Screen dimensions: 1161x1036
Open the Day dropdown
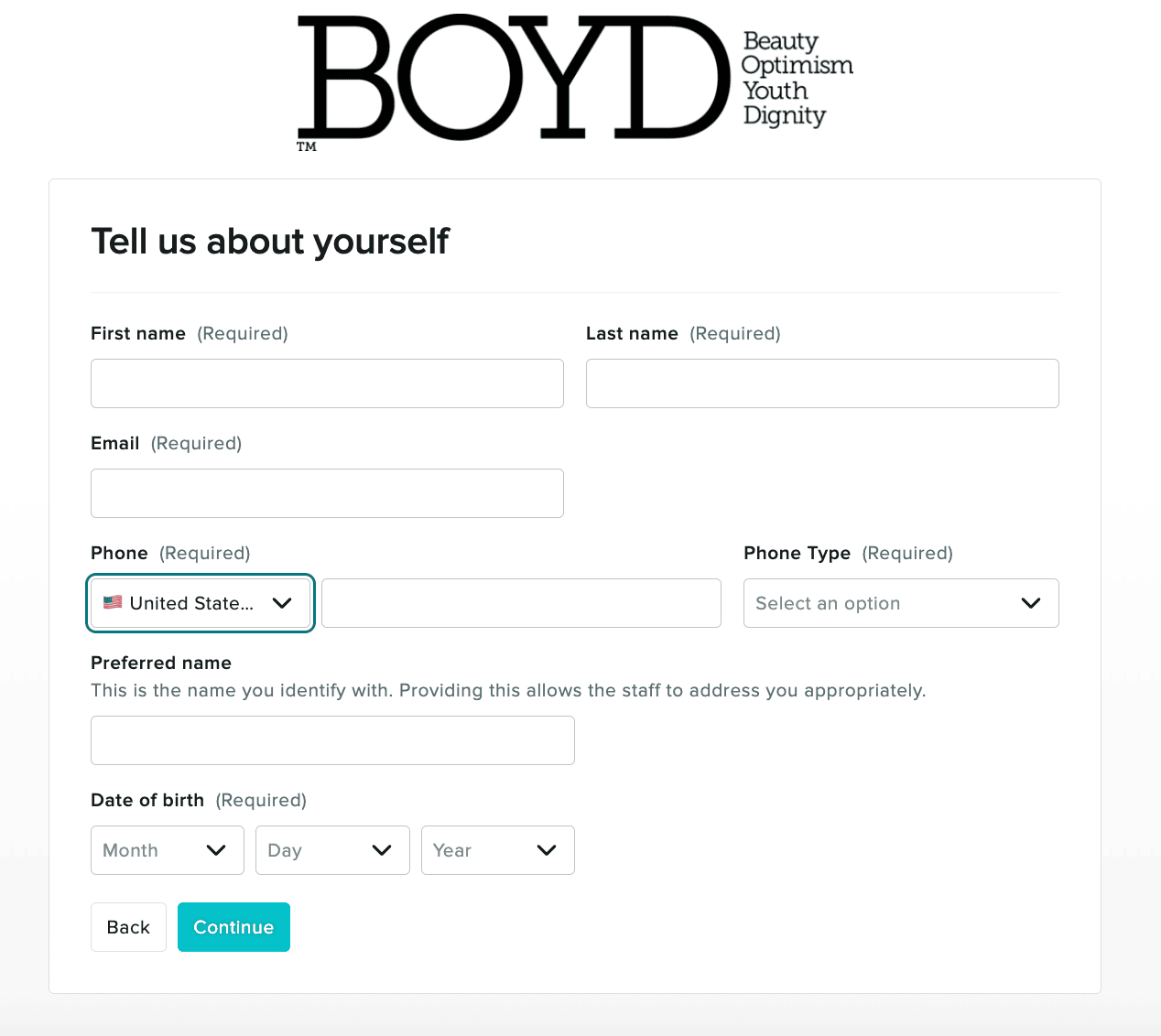pos(332,850)
